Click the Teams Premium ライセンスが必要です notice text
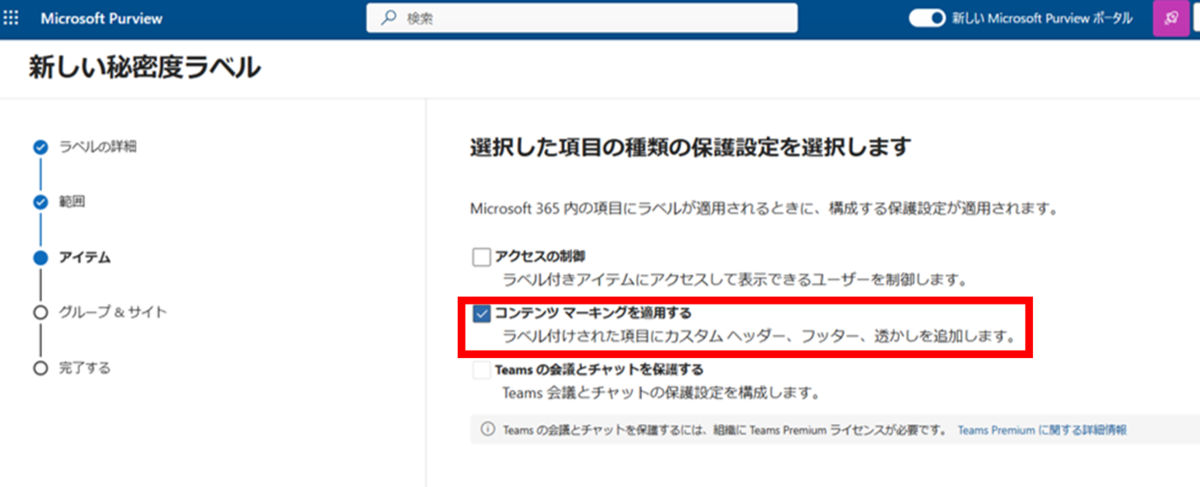1200x487 pixels. (724, 430)
